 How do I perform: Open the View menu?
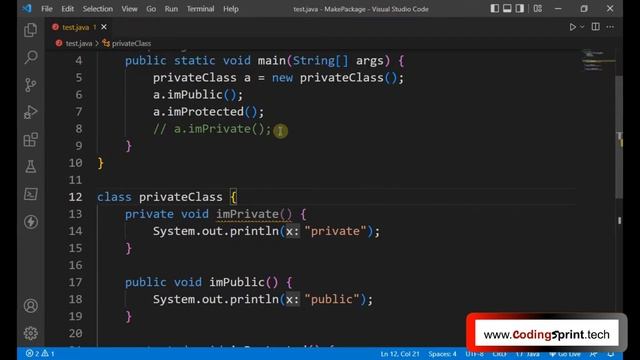coord(129,9)
